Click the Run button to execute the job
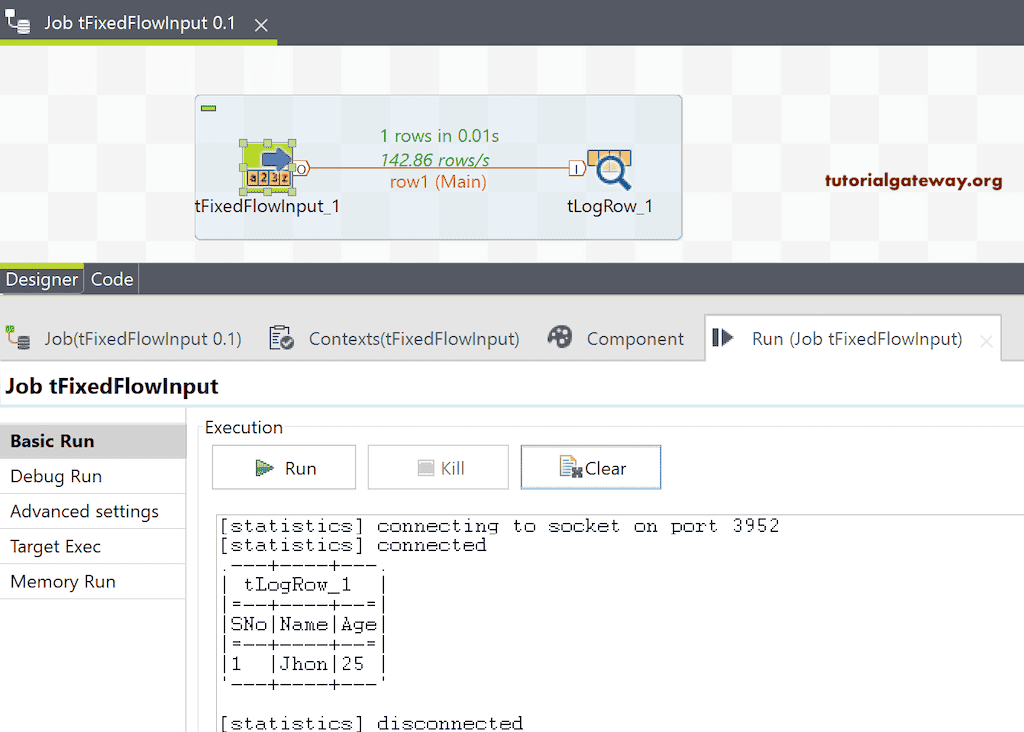The height and width of the screenshot is (732, 1024). [283, 466]
